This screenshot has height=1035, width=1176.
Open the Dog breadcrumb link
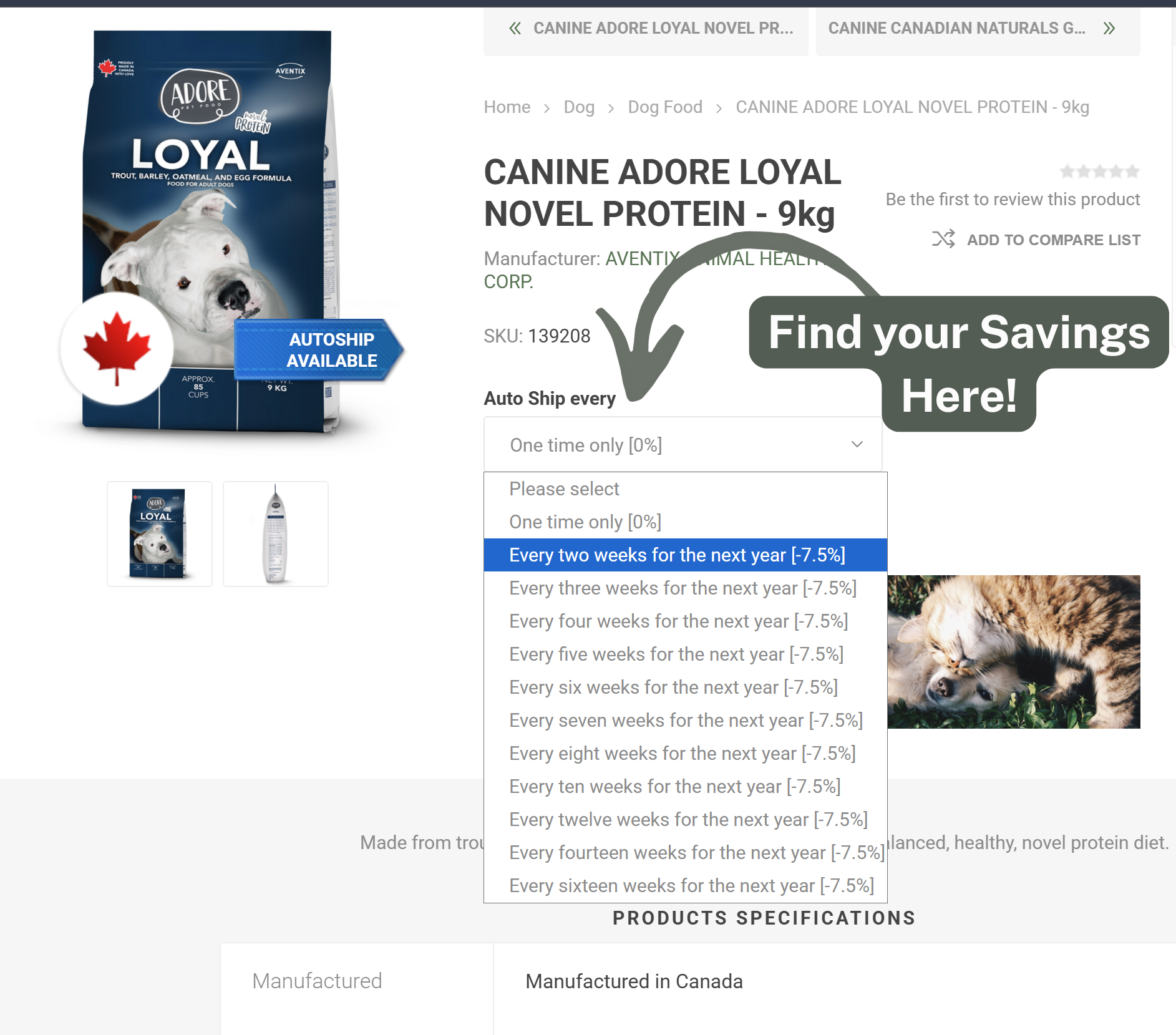pyautogui.click(x=579, y=107)
